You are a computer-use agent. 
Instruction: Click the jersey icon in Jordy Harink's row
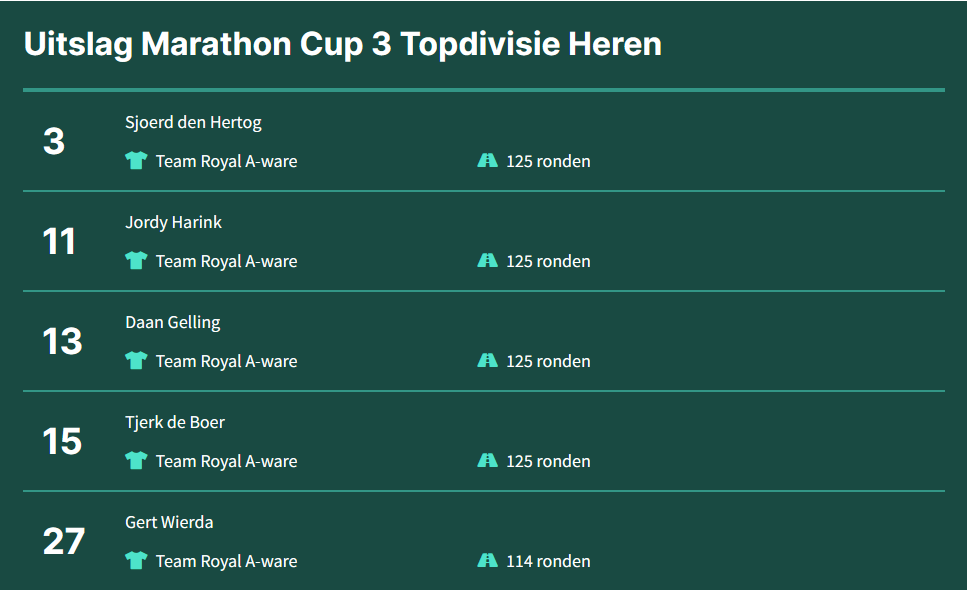tap(136, 260)
